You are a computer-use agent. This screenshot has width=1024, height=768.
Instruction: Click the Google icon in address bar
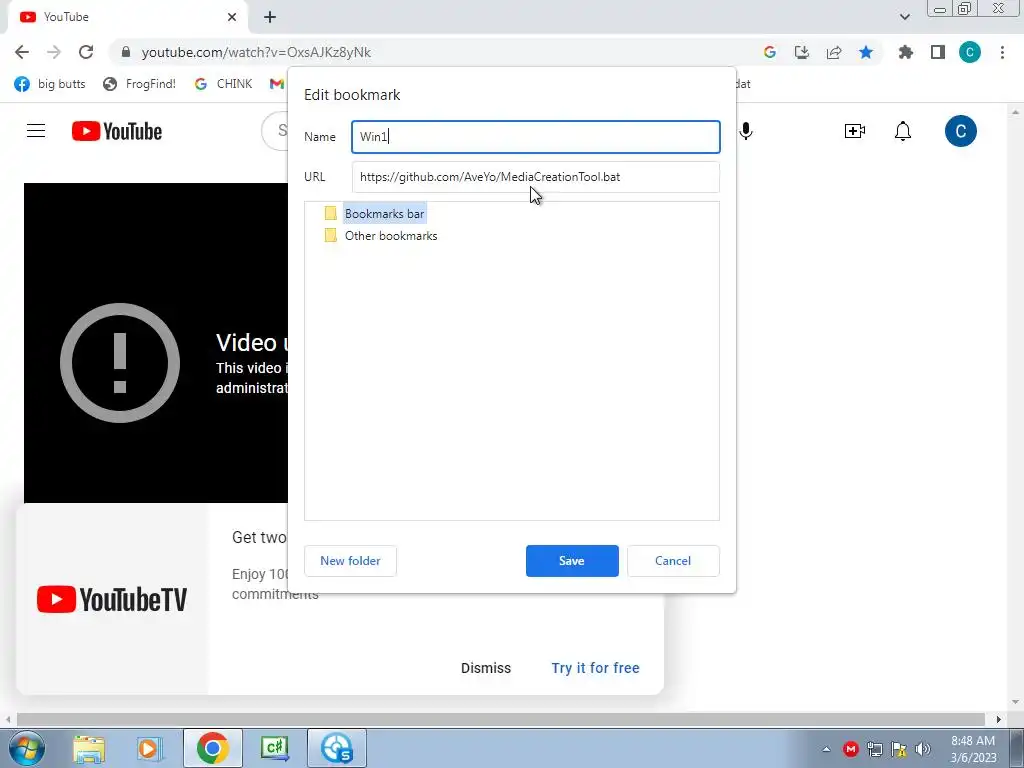coord(770,52)
